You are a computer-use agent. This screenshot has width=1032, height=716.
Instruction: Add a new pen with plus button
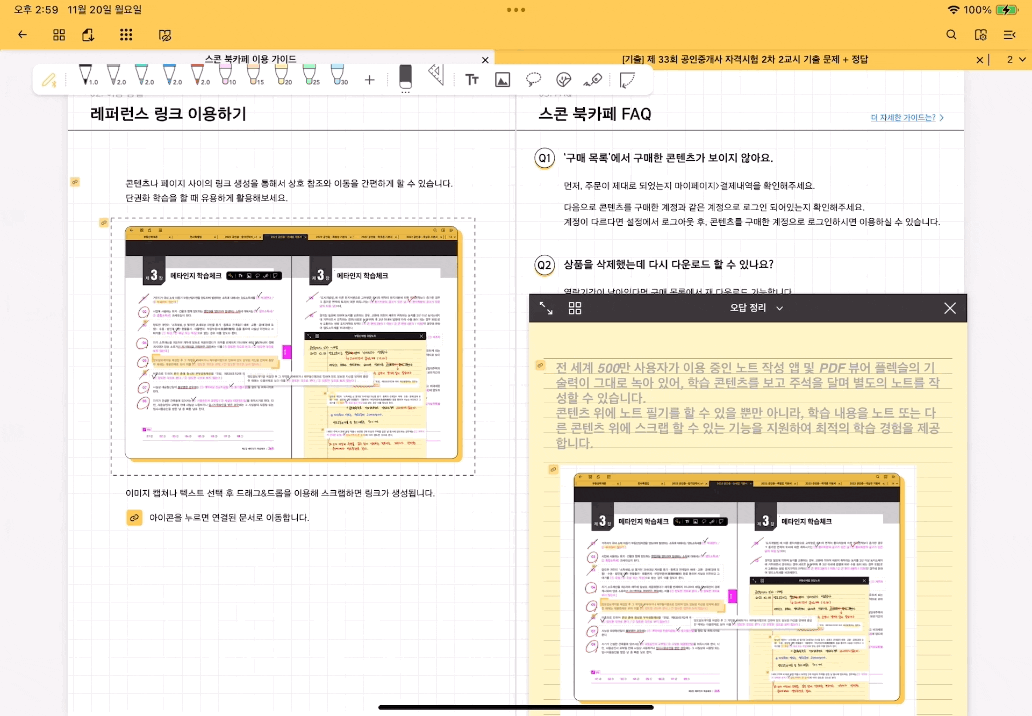370,80
